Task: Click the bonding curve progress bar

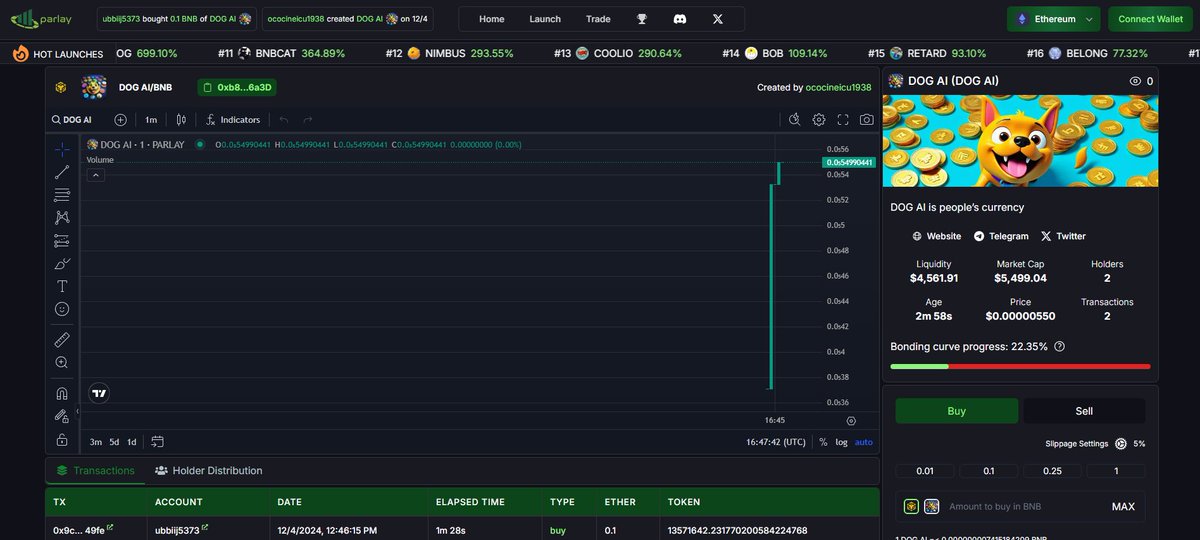Action: click(1020, 366)
